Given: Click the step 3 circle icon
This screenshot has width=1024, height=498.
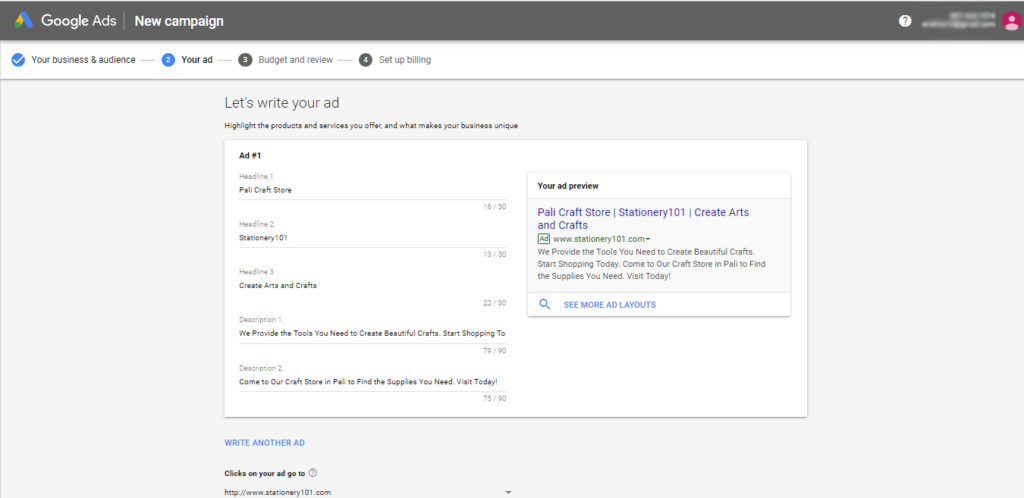Looking at the screenshot, I should 246,60.
